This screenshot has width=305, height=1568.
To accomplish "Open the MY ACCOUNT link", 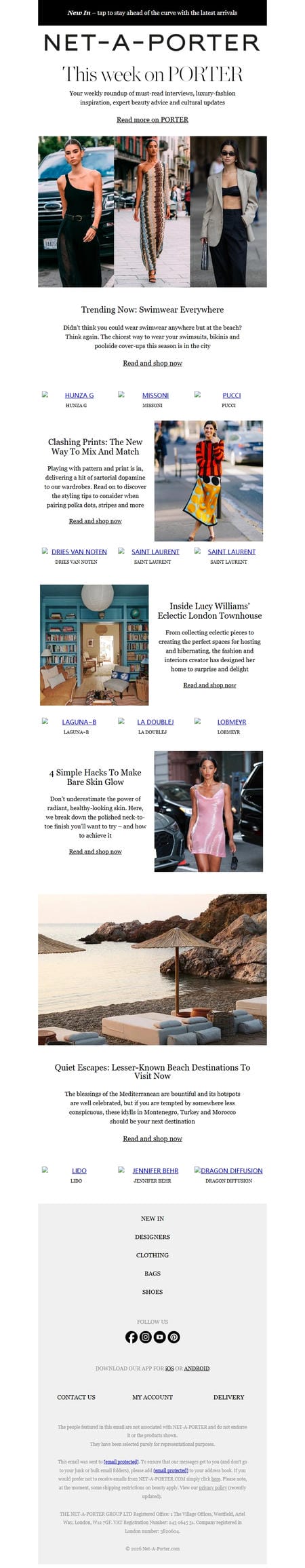I will 152,1397.
